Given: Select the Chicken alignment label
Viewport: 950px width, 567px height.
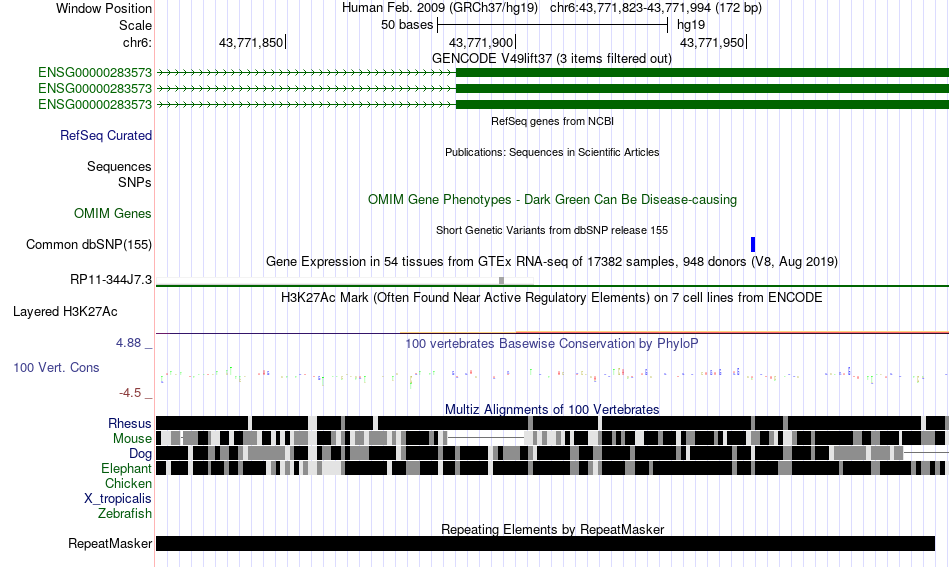Looking at the screenshot, I should tap(128, 483).
